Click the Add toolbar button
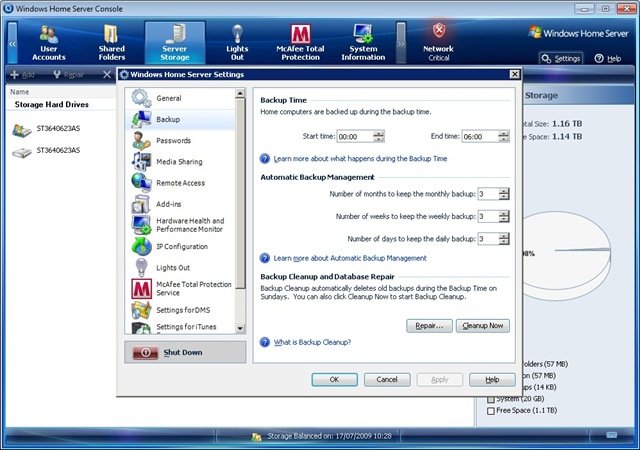 (22, 75)
